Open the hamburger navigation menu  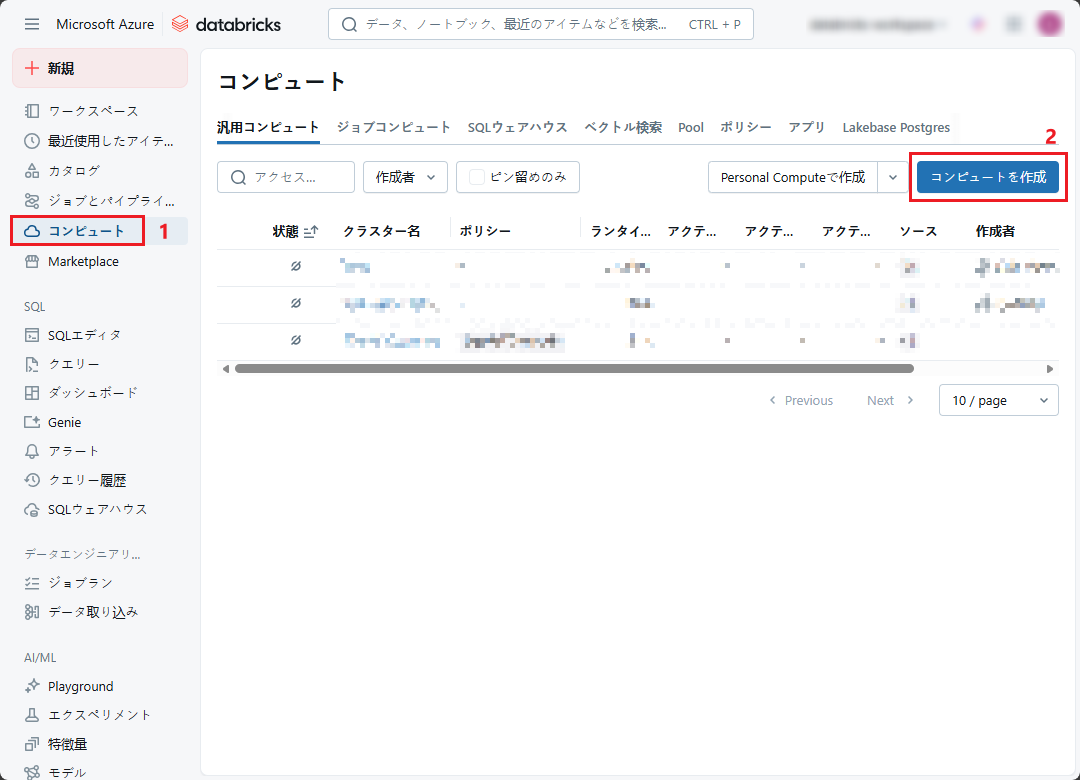pyautogui.click(x=32, y=24)
